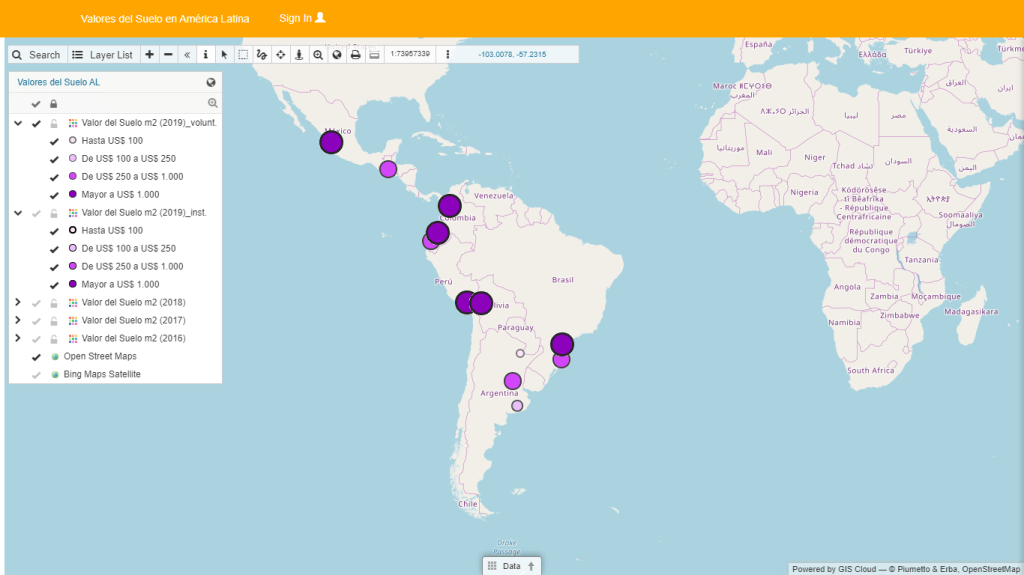The width and height of the screenshot is (1024, 575).
Task: Click the full extent globe toolbar icon
Action: 336,55
